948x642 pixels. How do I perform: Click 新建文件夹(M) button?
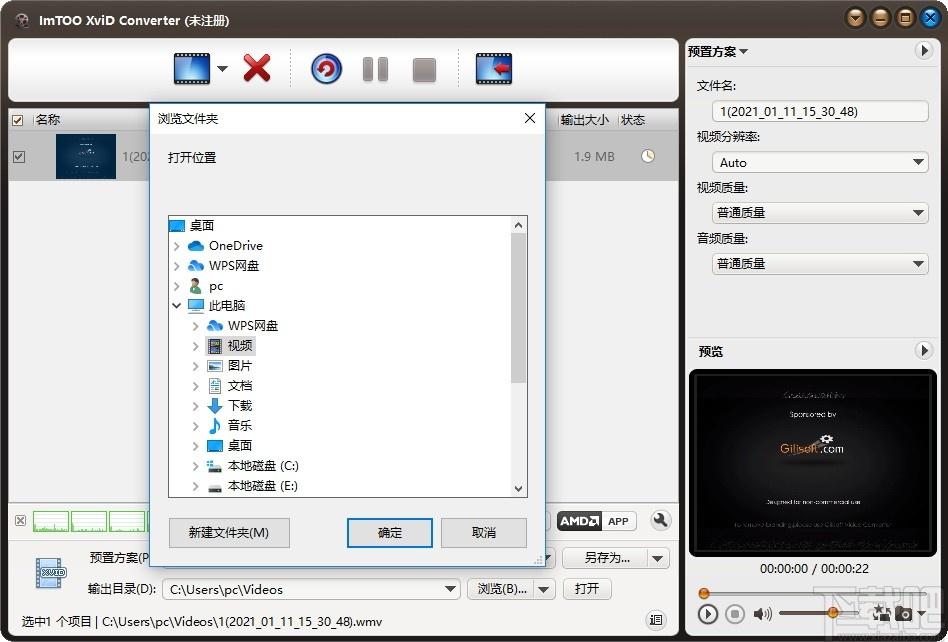tap(229, 533)
